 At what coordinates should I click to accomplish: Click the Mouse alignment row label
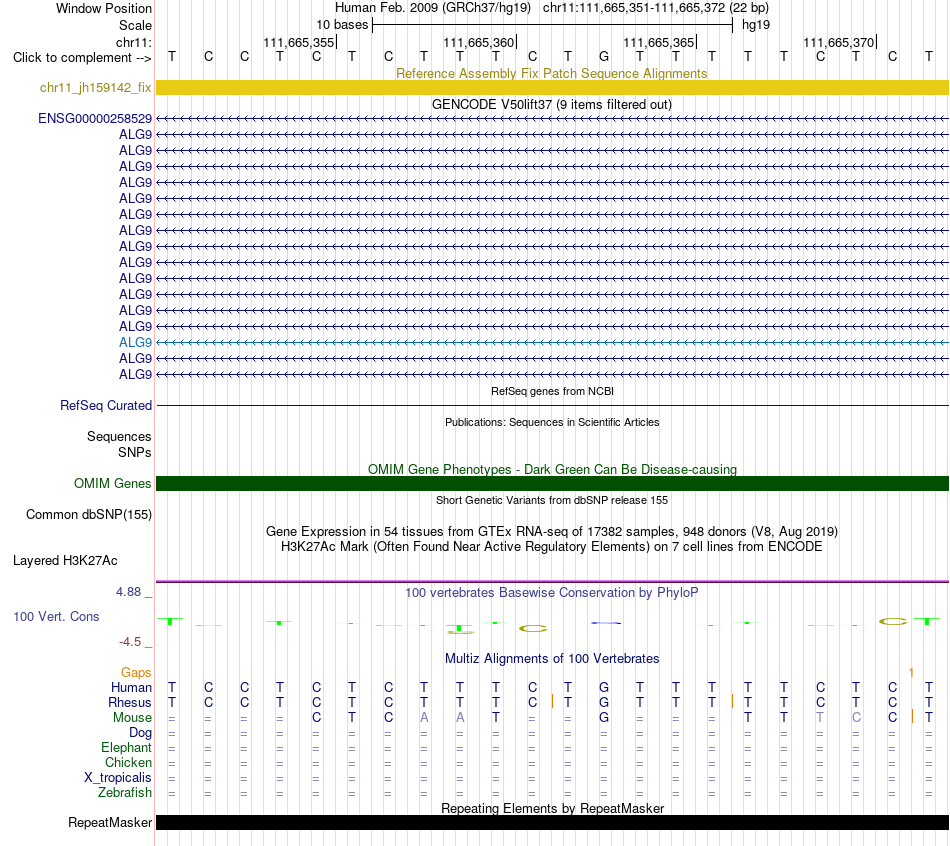[x=132, y=718]
